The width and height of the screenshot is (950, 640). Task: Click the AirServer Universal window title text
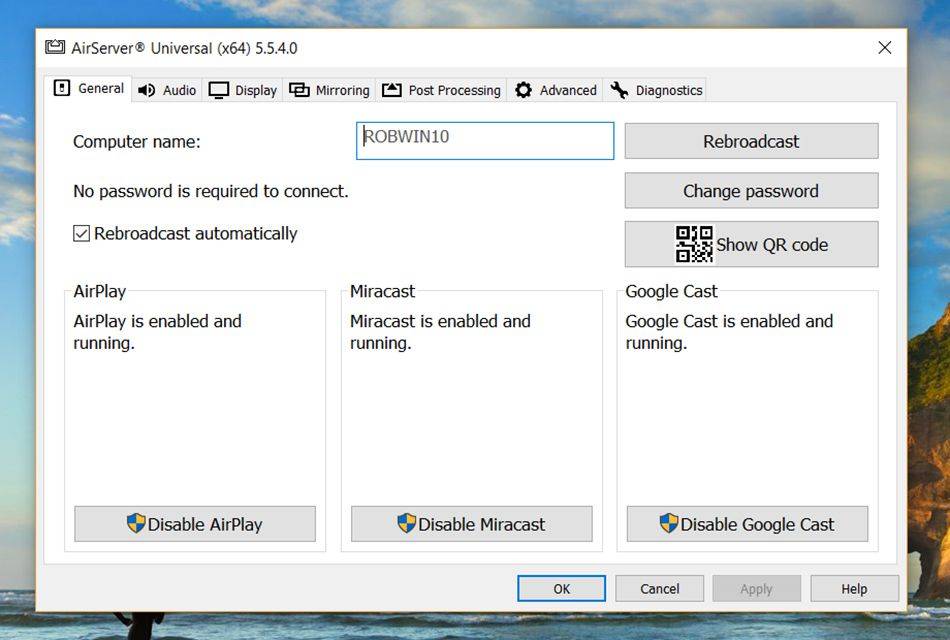(184, 48)
